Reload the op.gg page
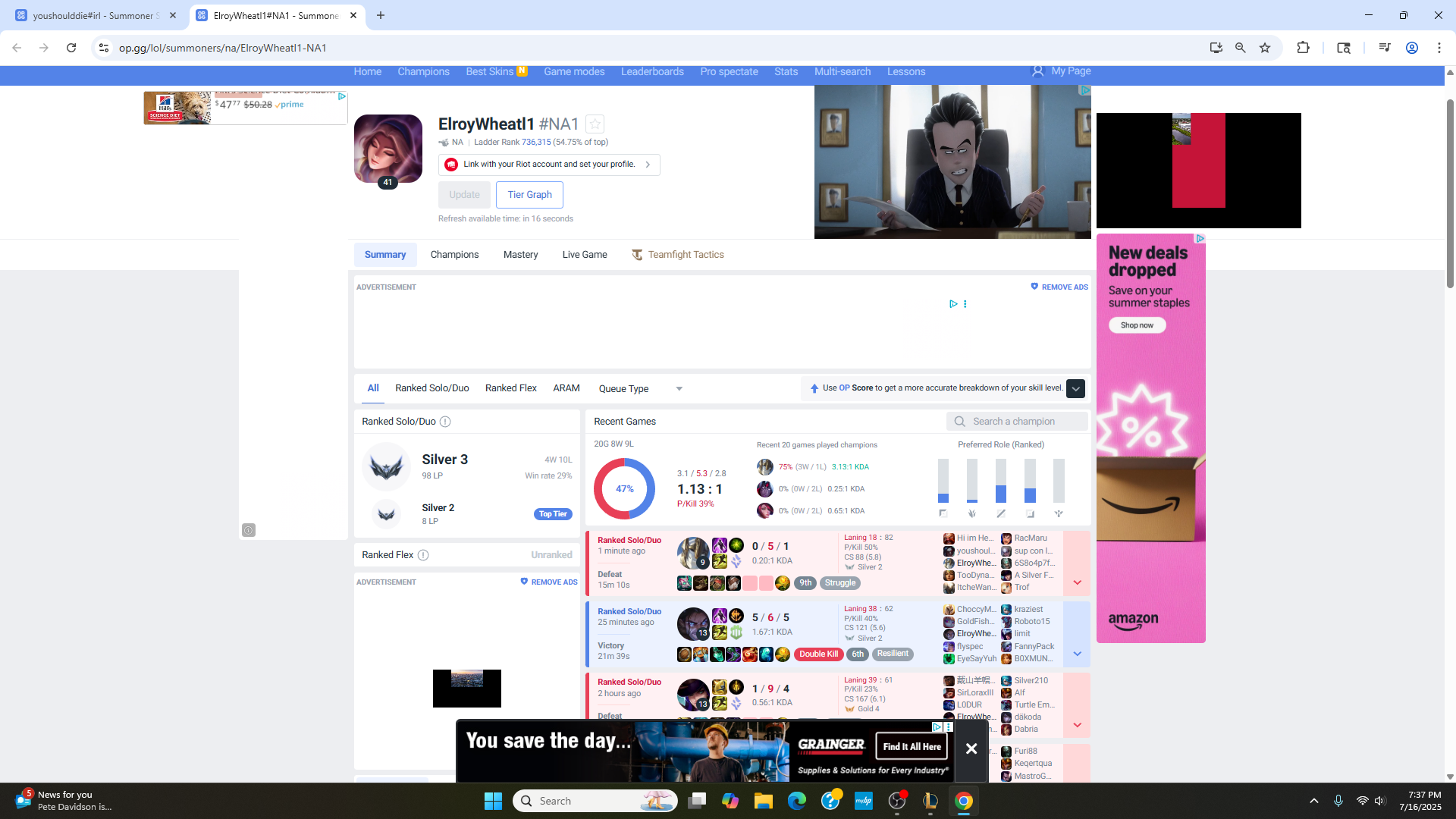Image resolution: width=1456 pixels, height=819 pixels. click(71, 48)
